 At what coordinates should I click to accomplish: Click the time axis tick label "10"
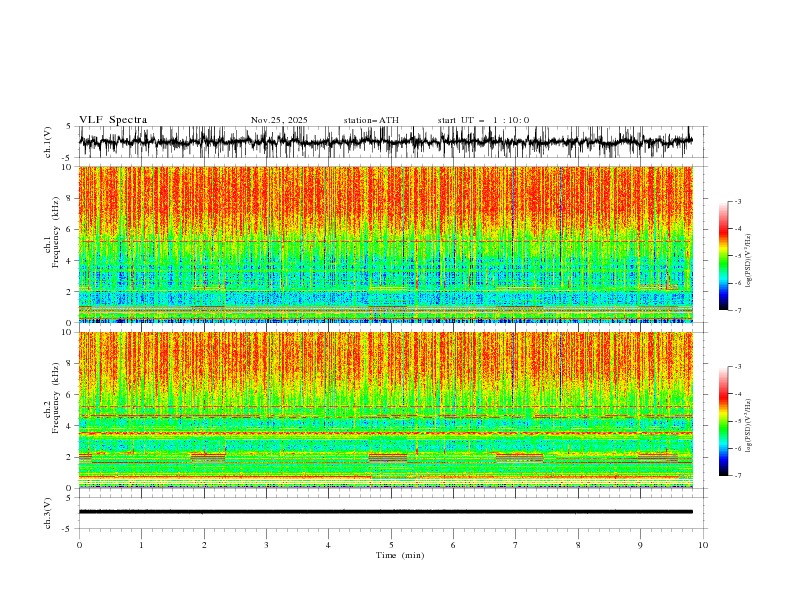[703, 545]
